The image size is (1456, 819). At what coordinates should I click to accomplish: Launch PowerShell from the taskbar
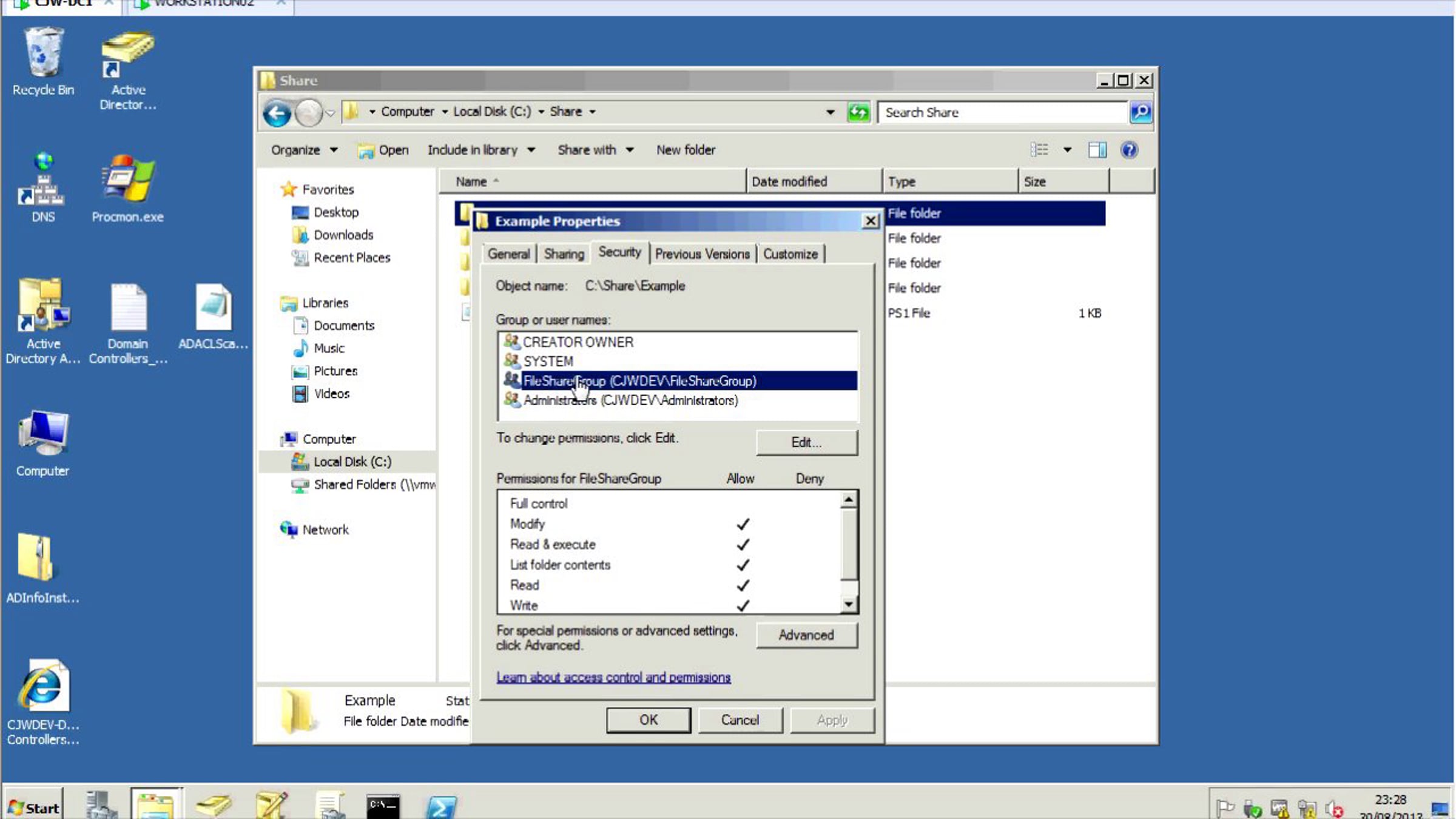point(440,806)
